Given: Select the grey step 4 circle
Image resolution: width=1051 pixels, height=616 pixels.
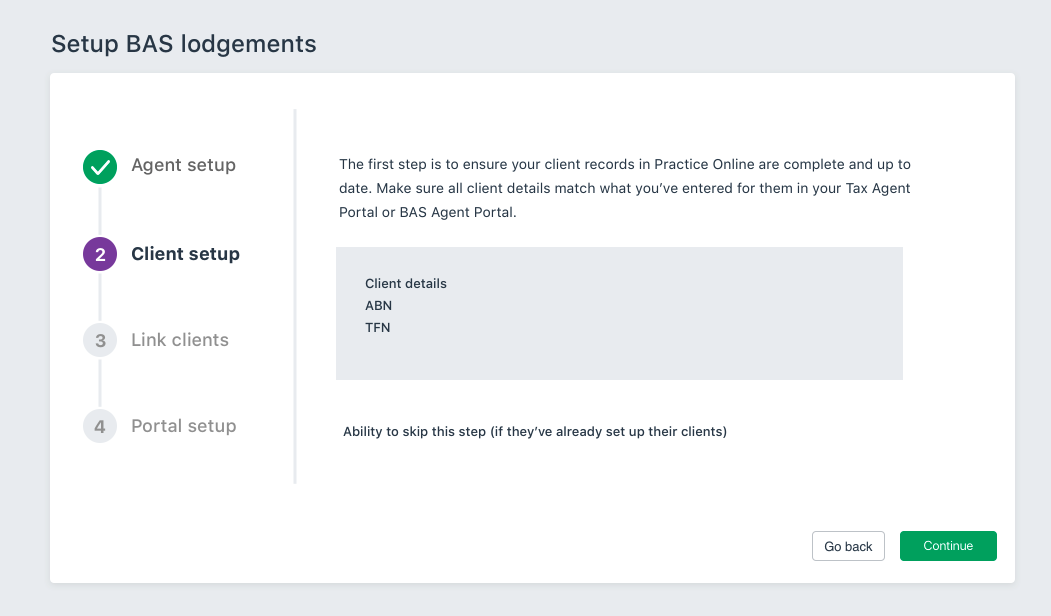Looking at the screenshot, I should pyautogui.click(x=100, y=426).
